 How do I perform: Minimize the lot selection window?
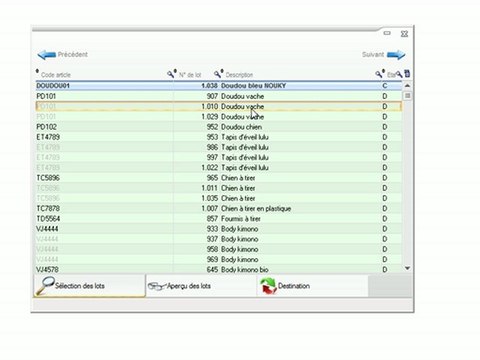pos(387,33)
